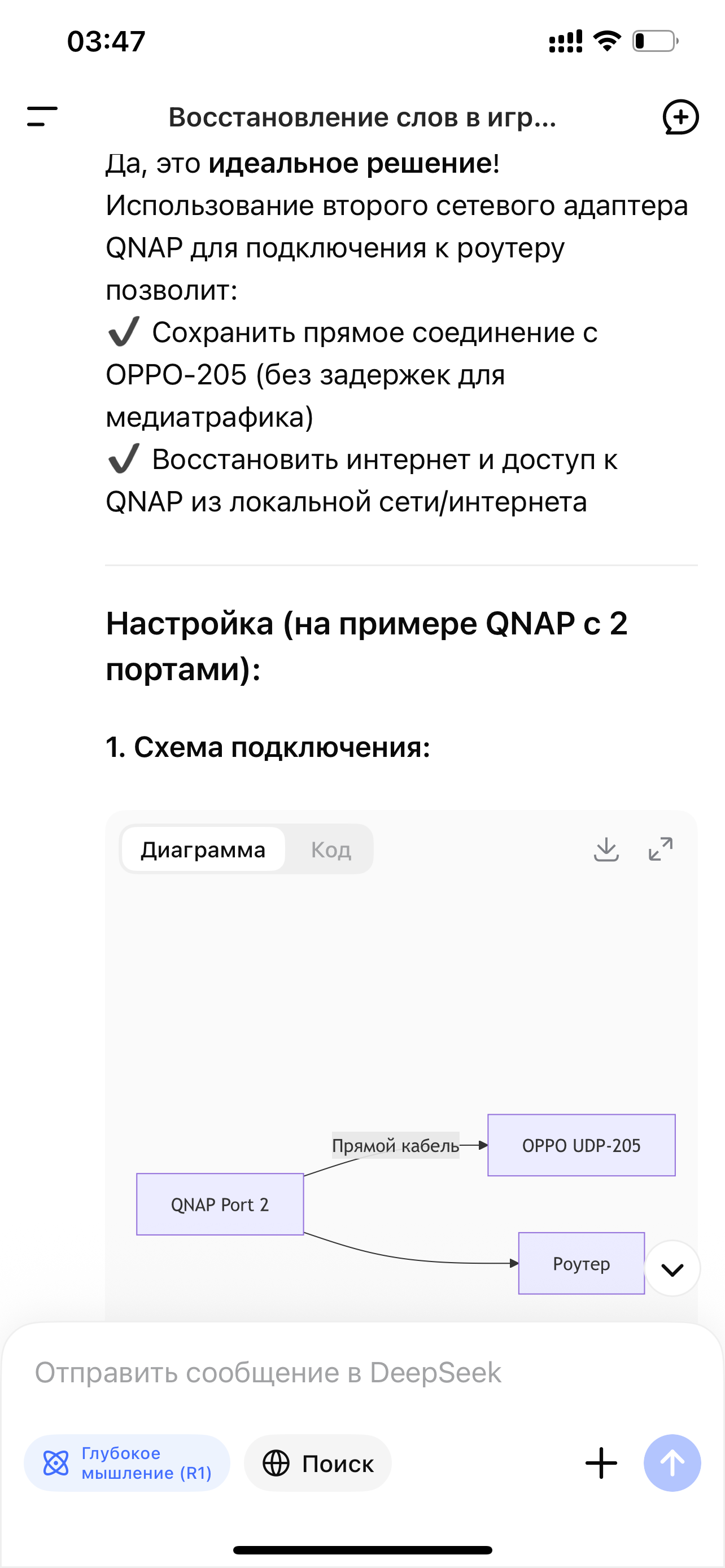Tap the Прямой кабель edge label

[x=395, y=1146]
